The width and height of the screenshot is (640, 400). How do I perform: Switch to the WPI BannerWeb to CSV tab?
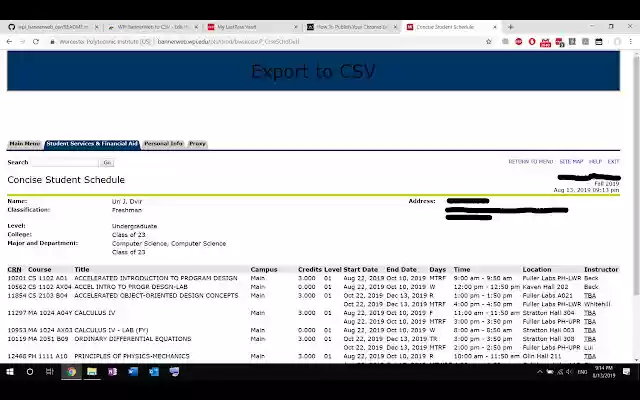pyautogui.click(x=152, y=27)
